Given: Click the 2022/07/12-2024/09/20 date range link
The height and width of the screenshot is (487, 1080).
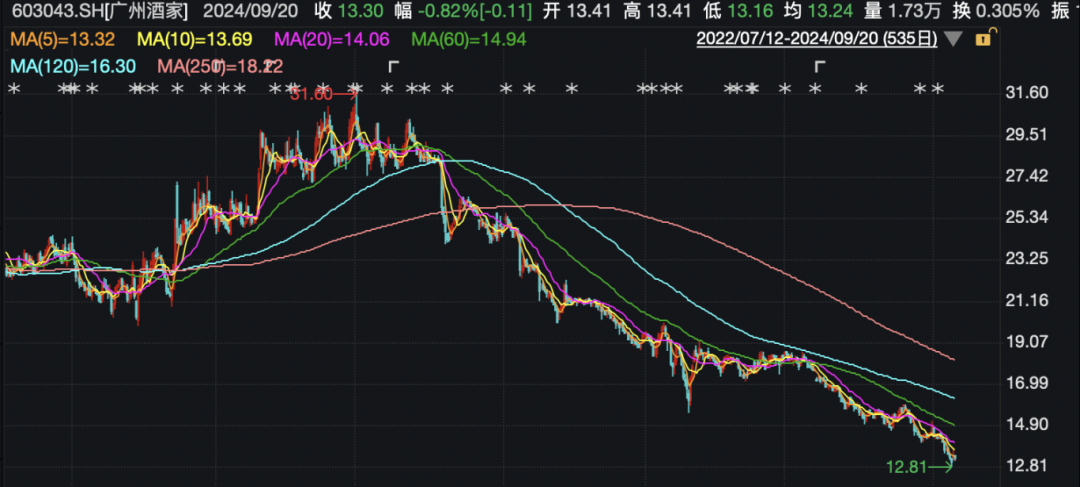Looking at the screenshot, I should 817,40.
